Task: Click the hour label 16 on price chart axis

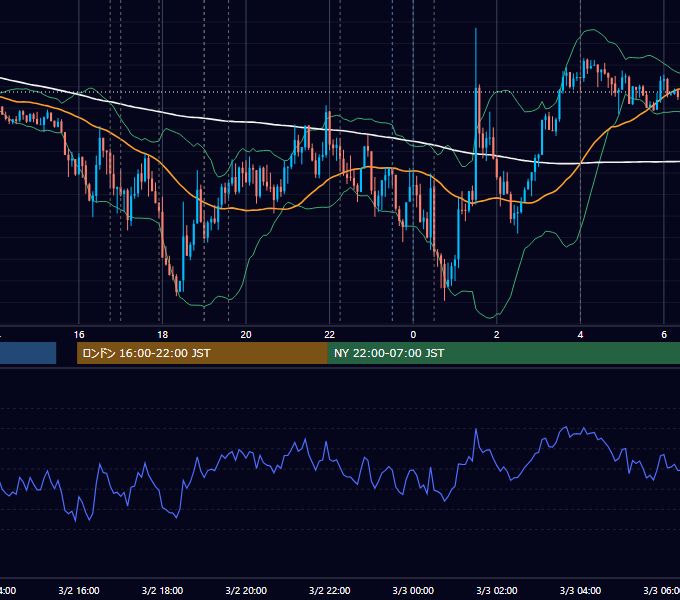Action: pyautogui.click(x=79, y=335)
